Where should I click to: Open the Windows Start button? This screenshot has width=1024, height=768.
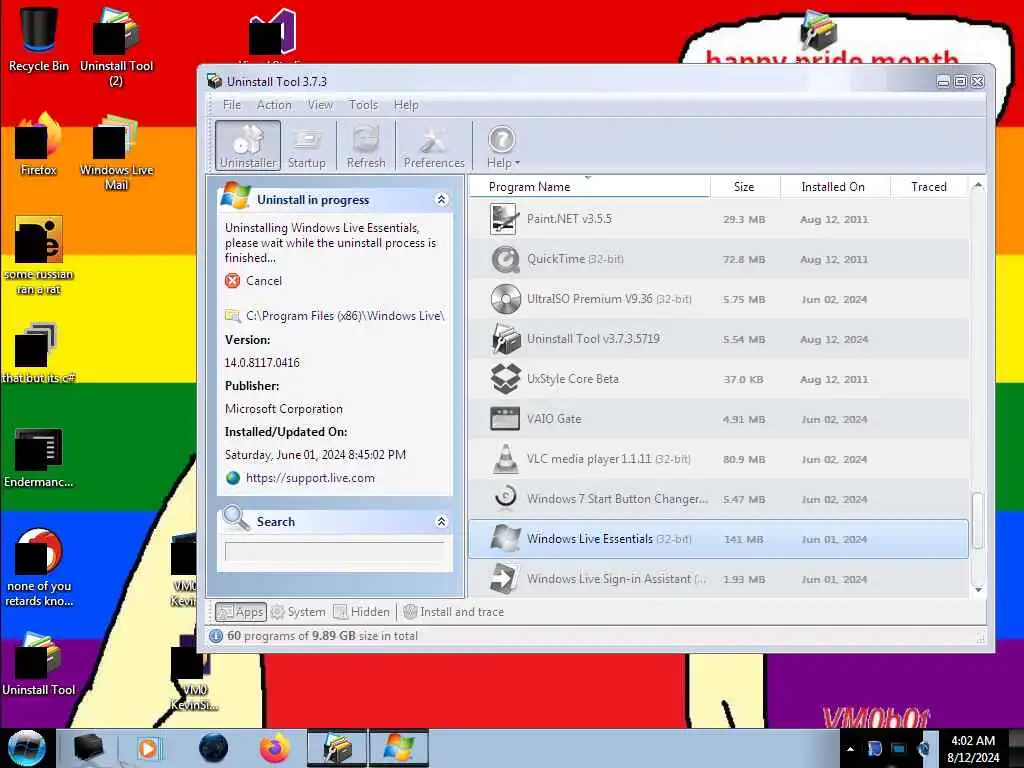click(26, 748)
